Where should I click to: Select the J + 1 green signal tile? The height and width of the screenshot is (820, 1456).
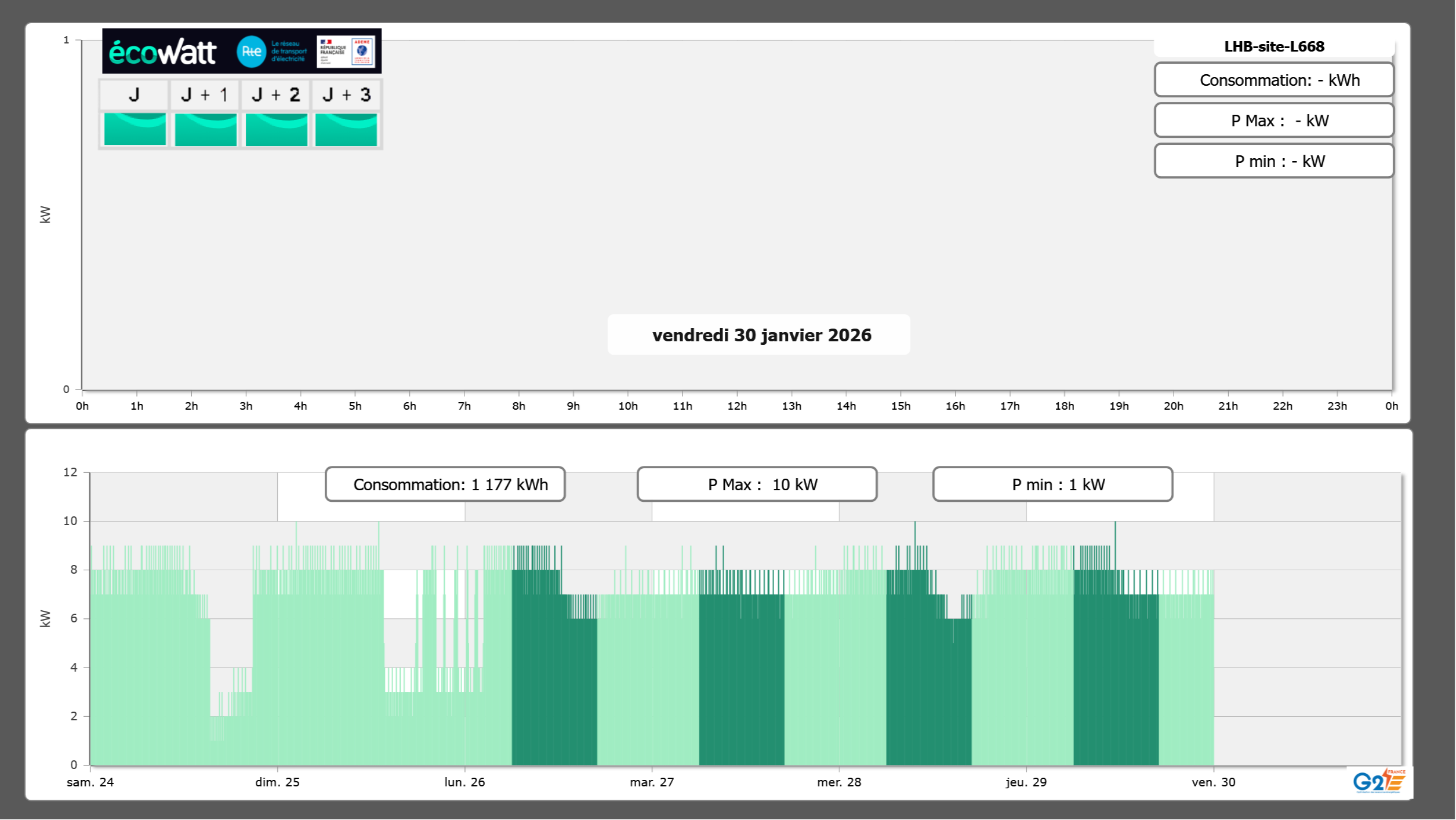click(x=205, y=129)
